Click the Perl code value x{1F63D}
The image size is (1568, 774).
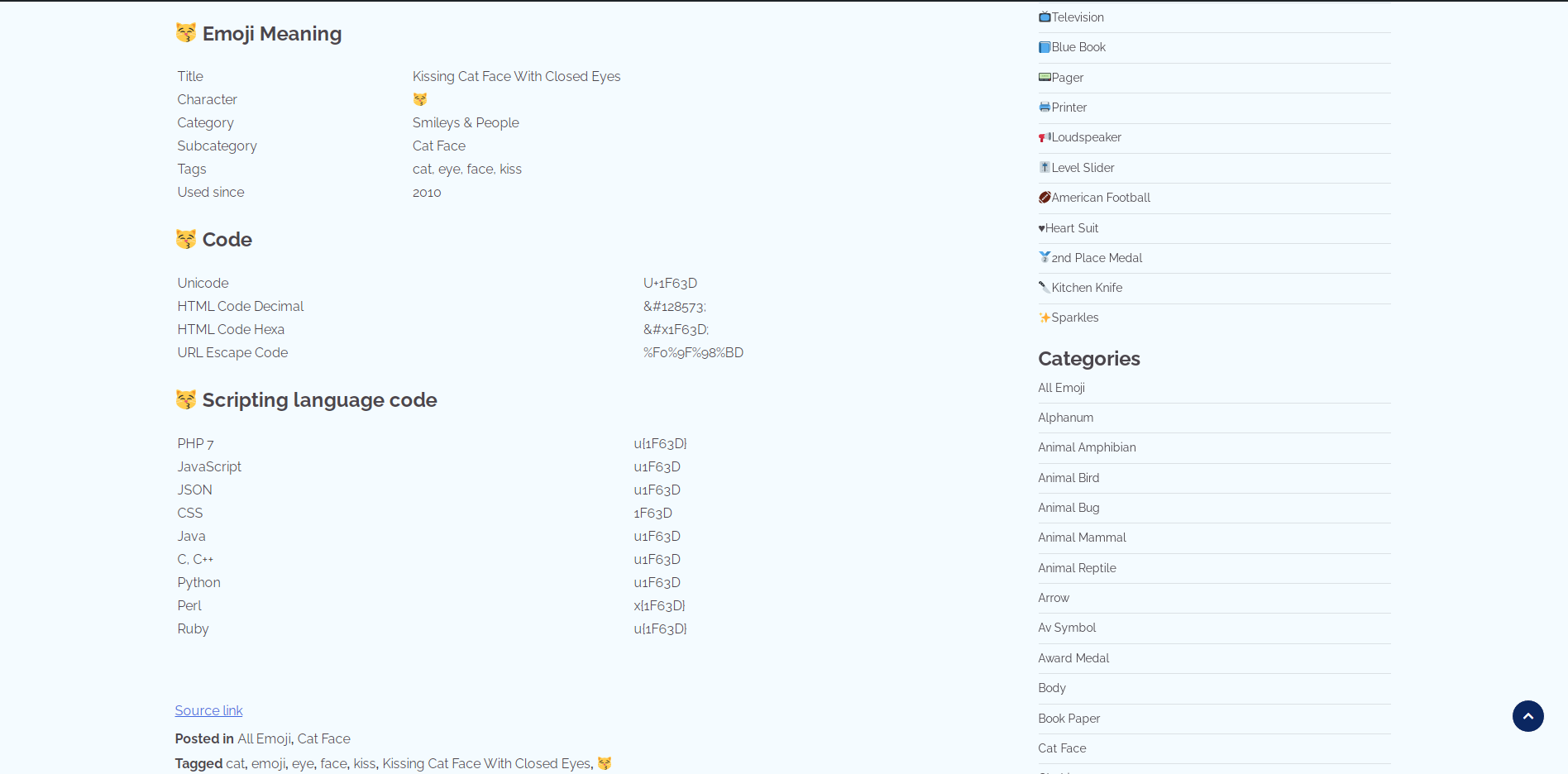659,605
